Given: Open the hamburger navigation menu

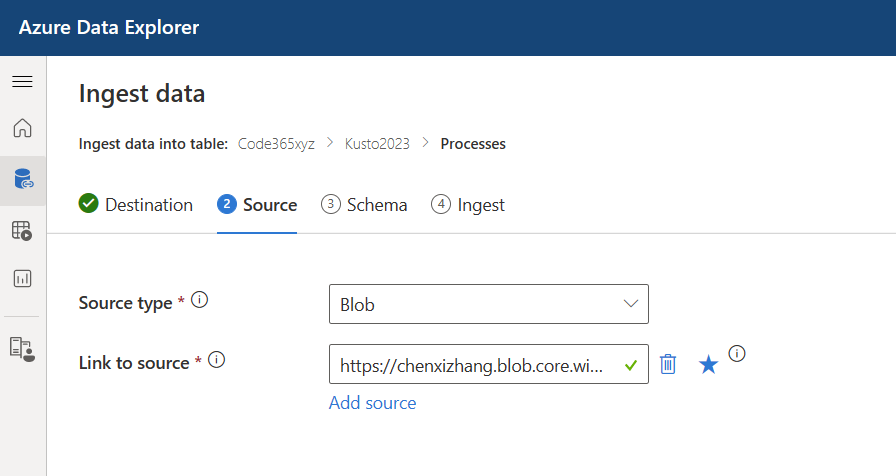Looking at the screenshot, I should coord(22,82).
